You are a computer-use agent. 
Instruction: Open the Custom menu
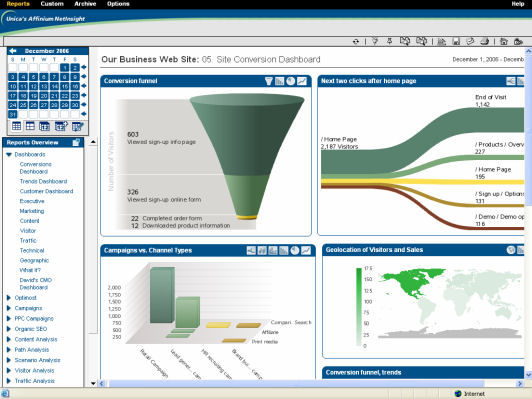click(x=52, y=4)
